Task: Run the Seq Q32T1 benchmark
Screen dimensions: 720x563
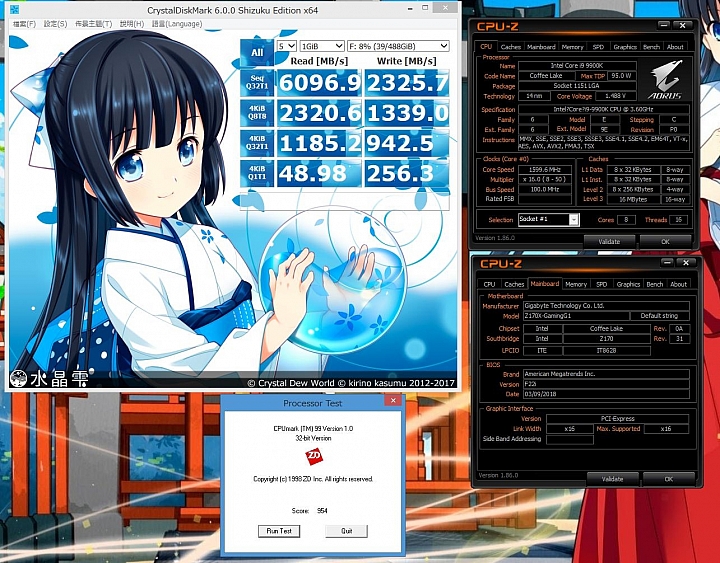Action: 257,83
